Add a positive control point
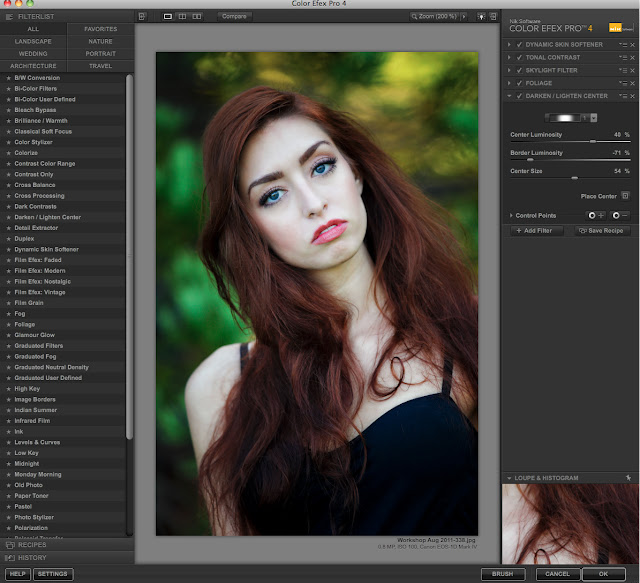 [596, 215]
